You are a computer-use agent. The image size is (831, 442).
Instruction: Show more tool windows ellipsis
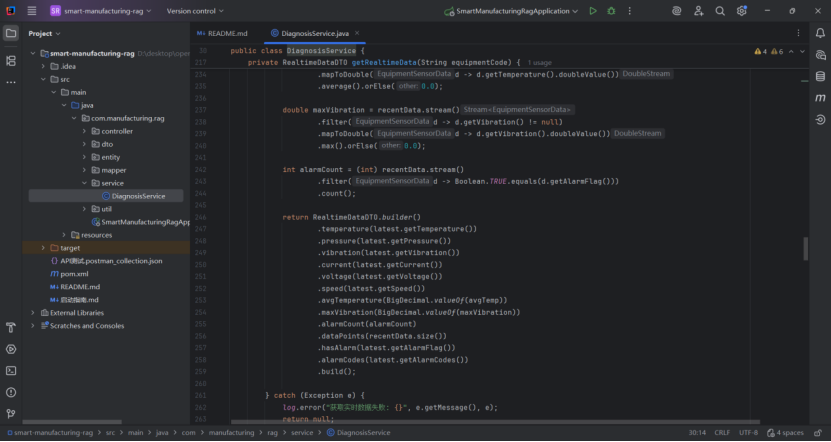(x=11, y=83)
